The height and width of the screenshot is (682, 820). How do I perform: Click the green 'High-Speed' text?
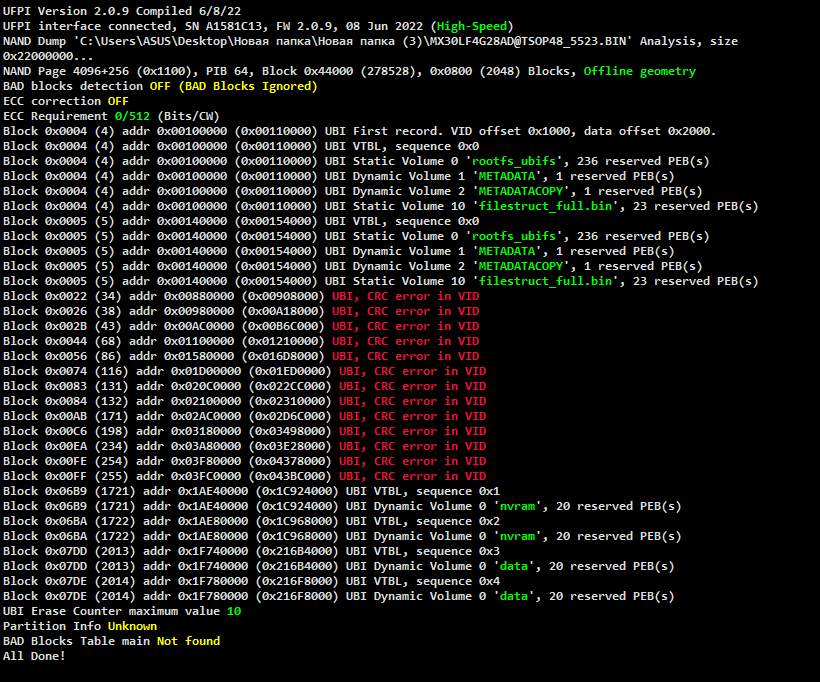click(x=472, y=26)
